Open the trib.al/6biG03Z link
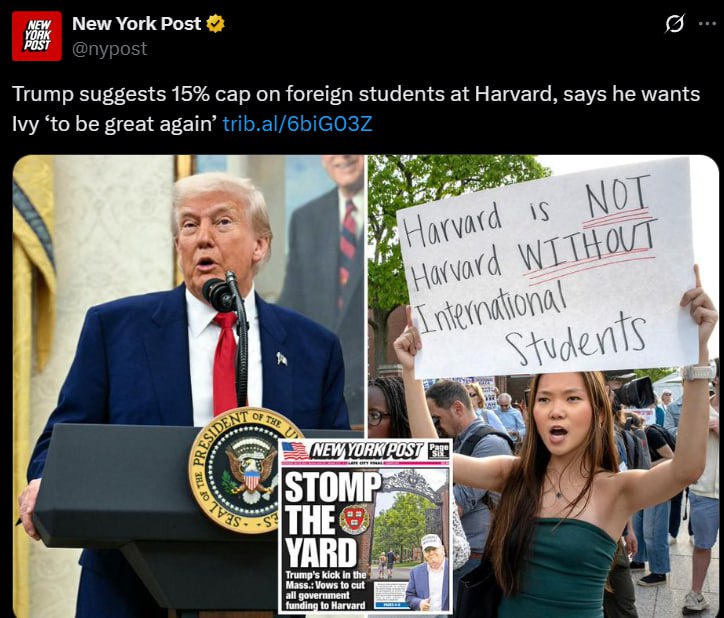The image size is (724, 618). (x=297, y=123)
